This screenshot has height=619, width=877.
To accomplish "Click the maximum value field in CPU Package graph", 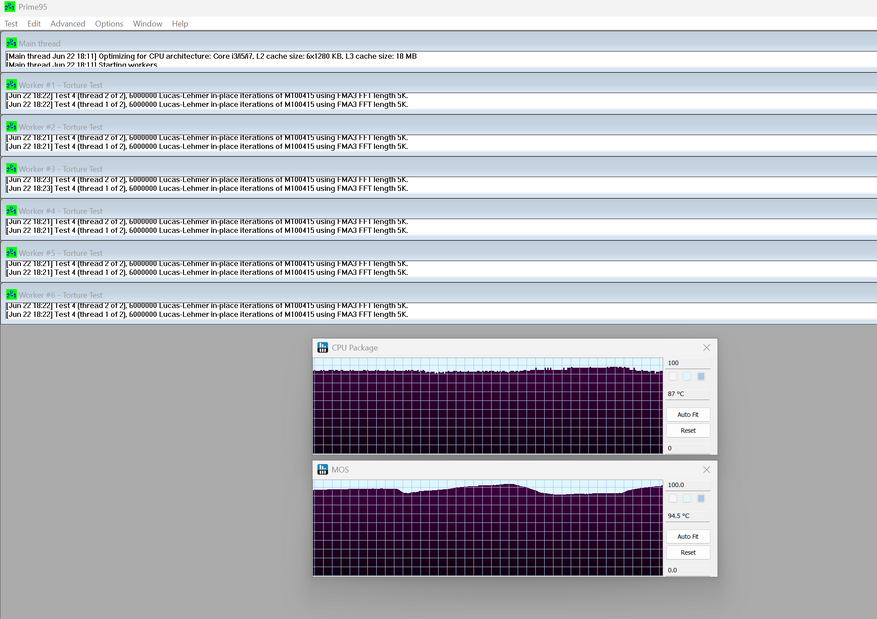I will tap(688, 363).
